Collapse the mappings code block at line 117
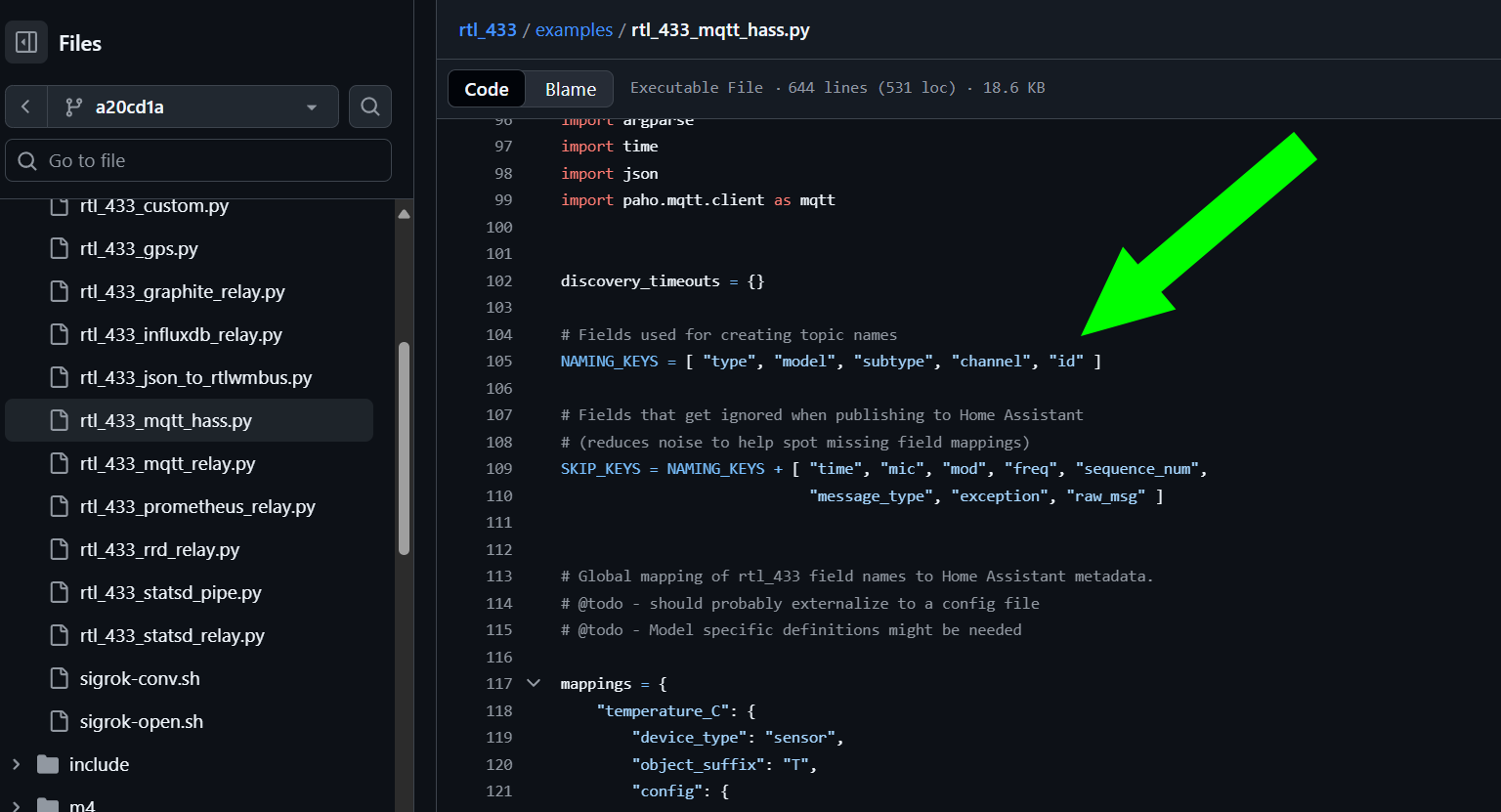This screenshot has width=1501, height=812. [534, 683]
